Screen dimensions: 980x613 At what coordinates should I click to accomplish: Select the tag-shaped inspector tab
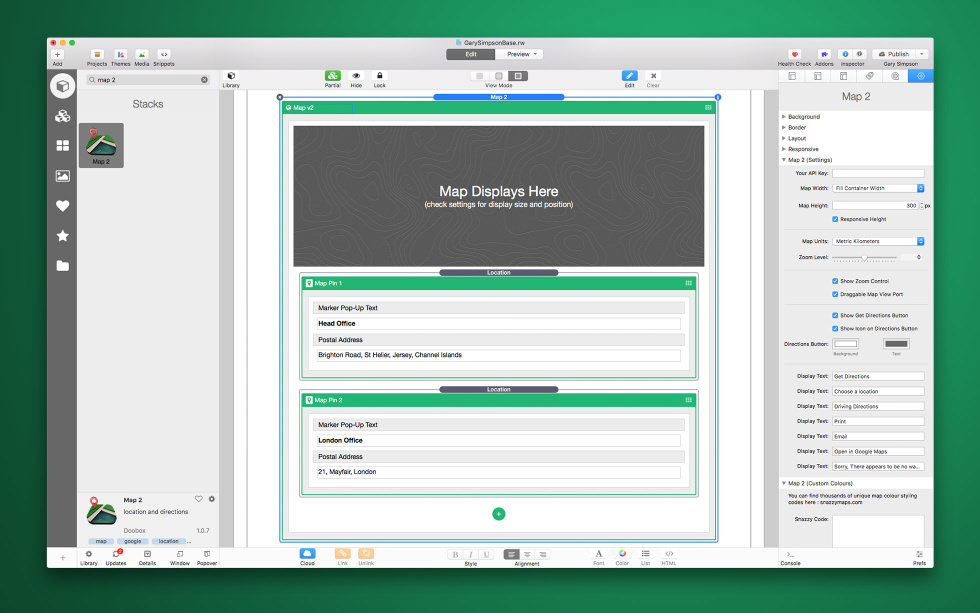tap(869, 76)
